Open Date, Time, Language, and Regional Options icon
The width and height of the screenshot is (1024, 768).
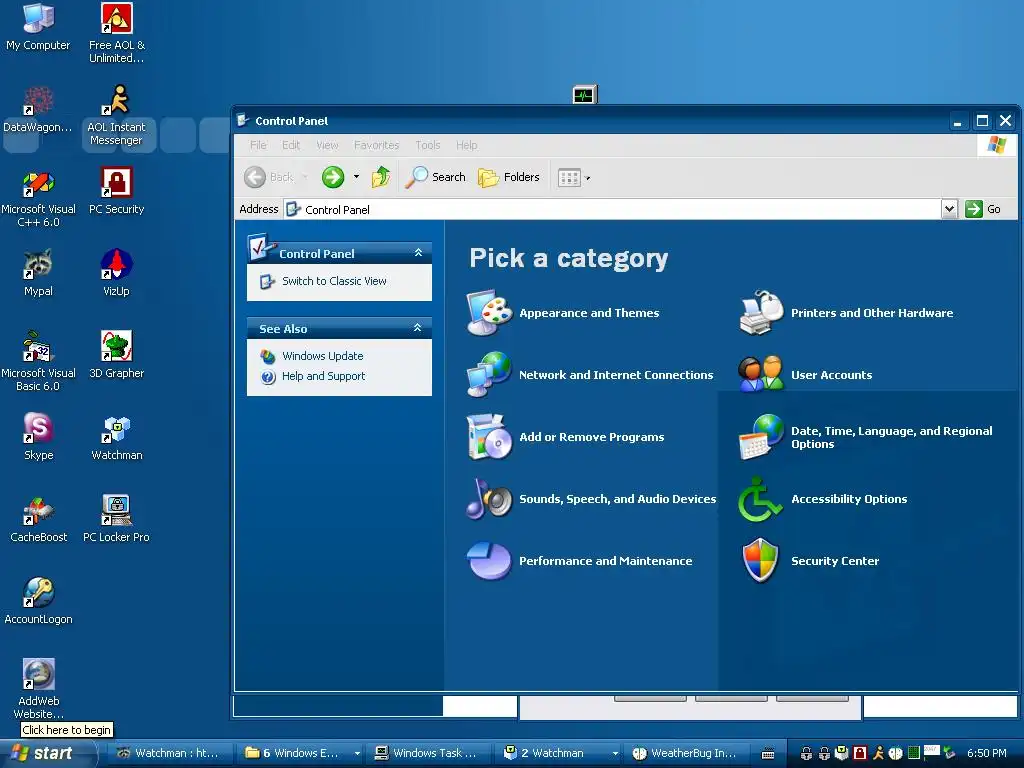[x=761, y=436]
